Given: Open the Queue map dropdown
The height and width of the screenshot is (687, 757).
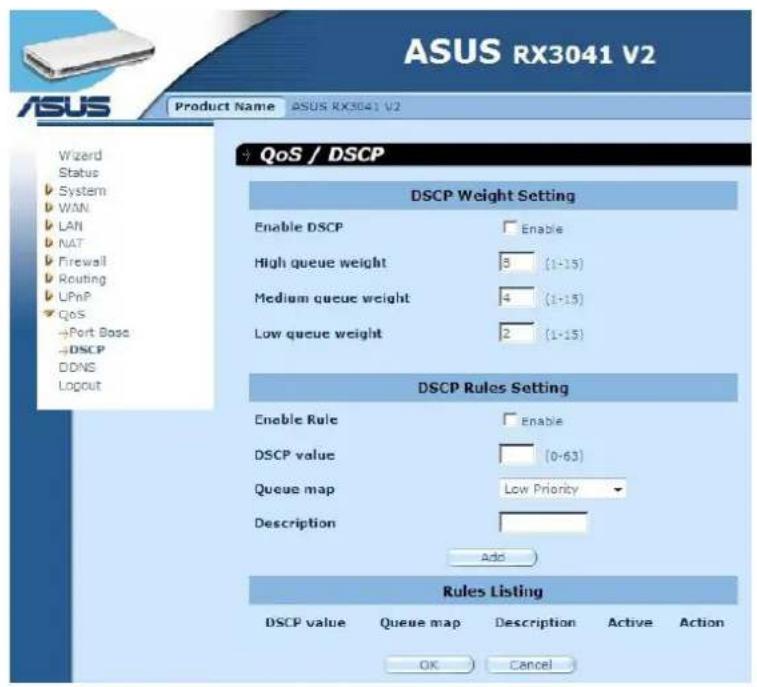Looking at the screenshot, I should [x=563, y=489].
